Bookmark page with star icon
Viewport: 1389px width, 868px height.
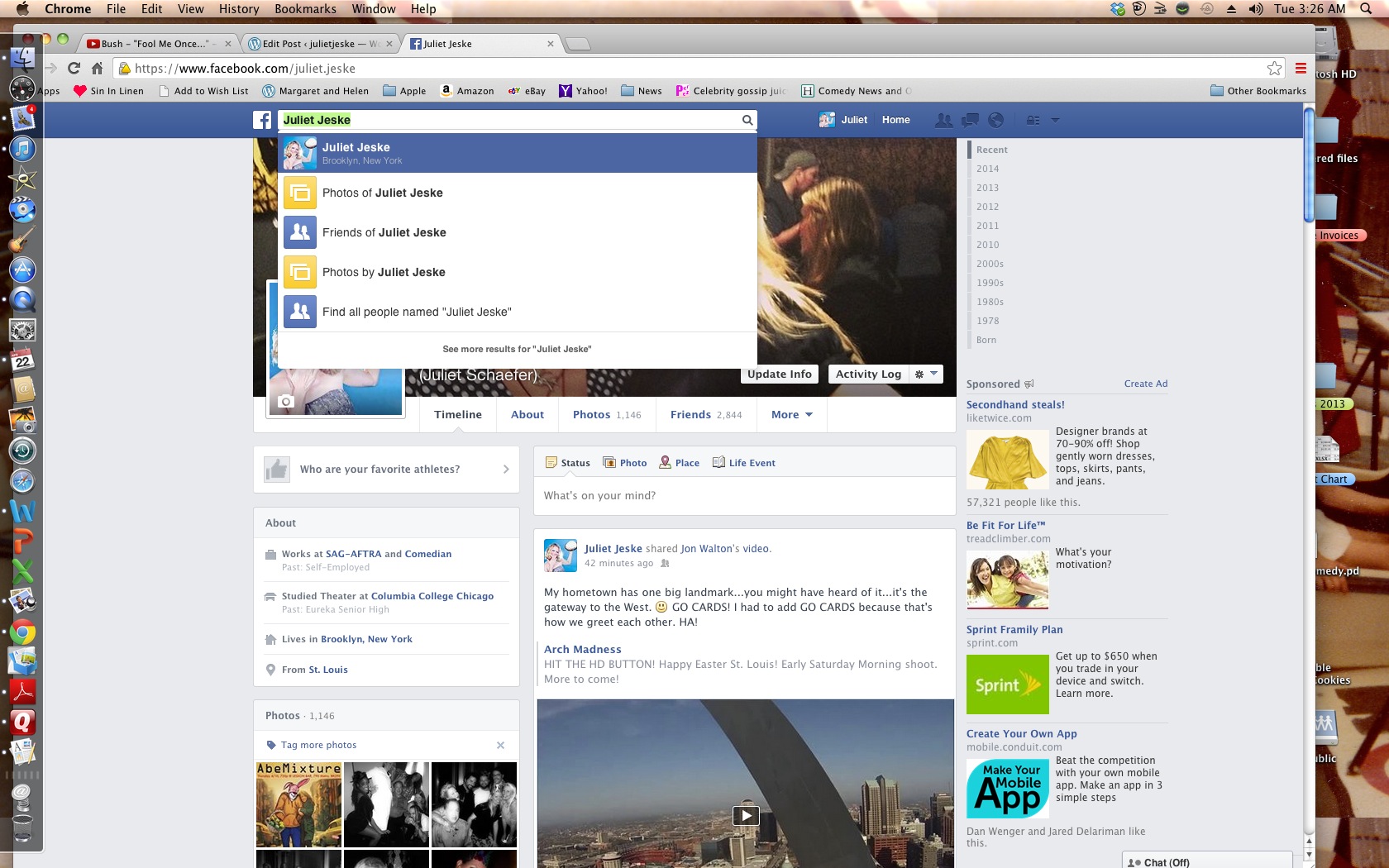[x=1275, y=69]
